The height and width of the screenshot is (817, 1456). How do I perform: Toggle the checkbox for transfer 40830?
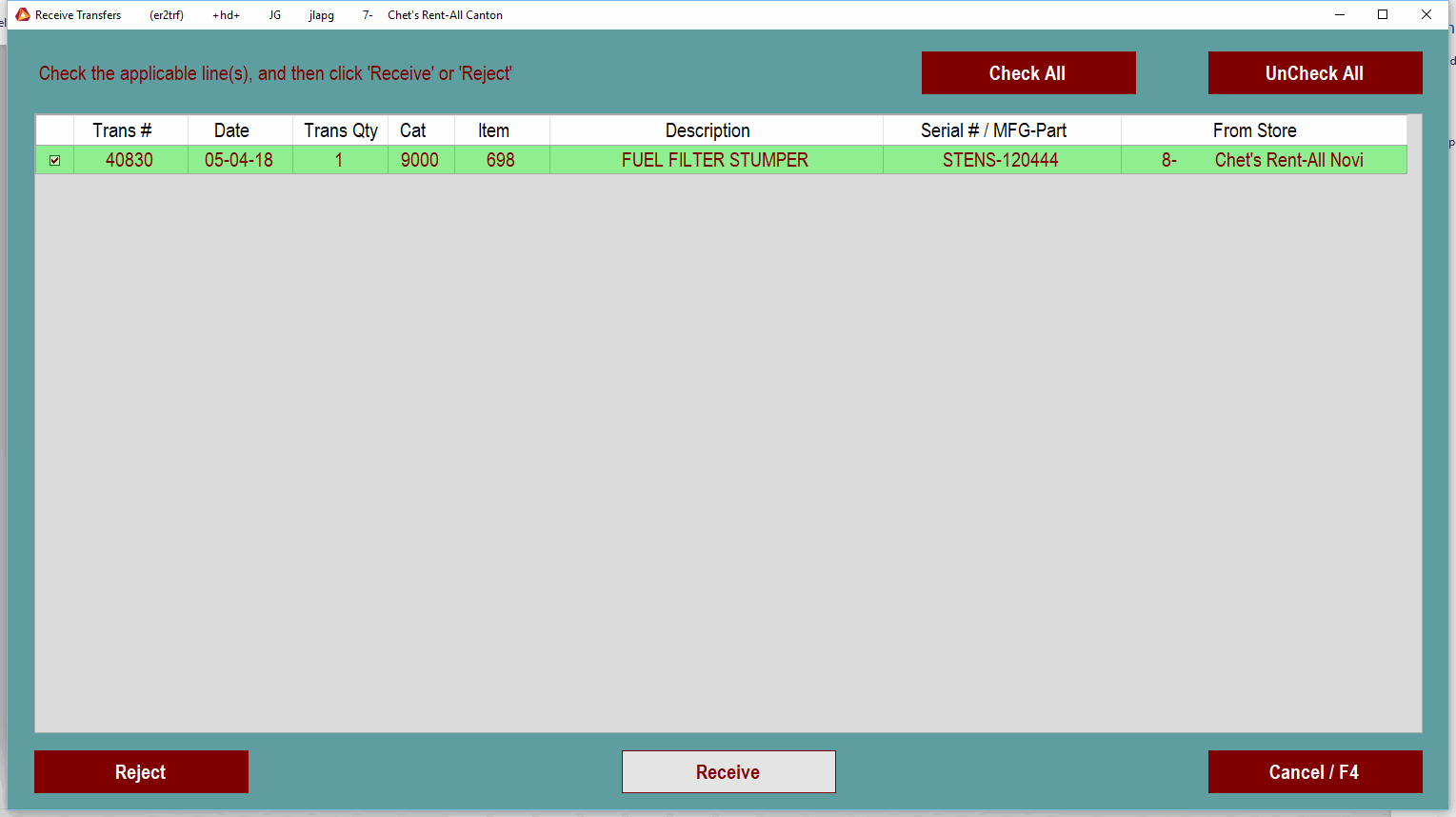click(x=54, y=160)
